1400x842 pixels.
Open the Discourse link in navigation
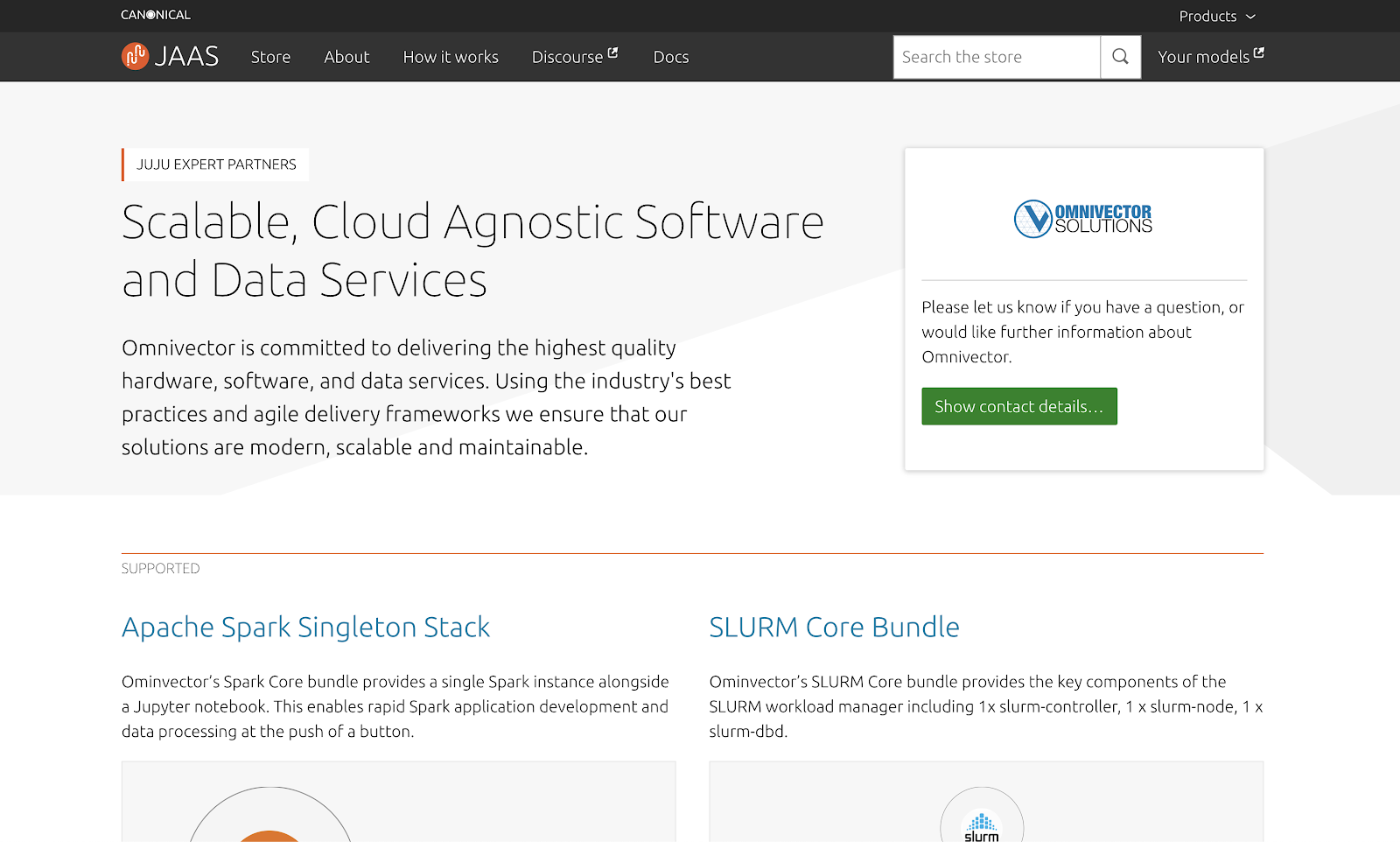(x=575, y=57)
